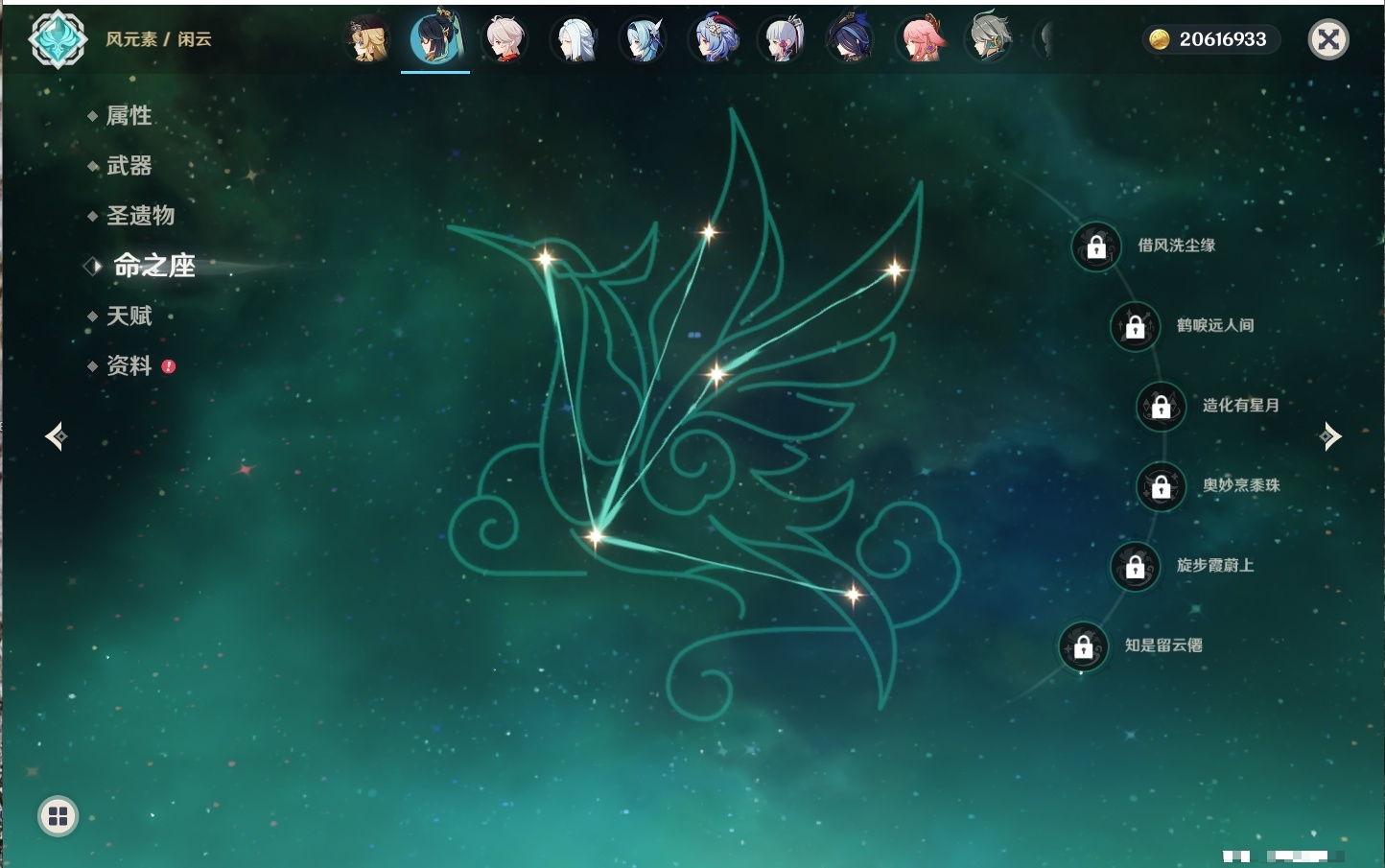This screenshot has width=1385, height=868.
Task: Click the lock icon for 知是留云僊
Action: click(1083, 647)
